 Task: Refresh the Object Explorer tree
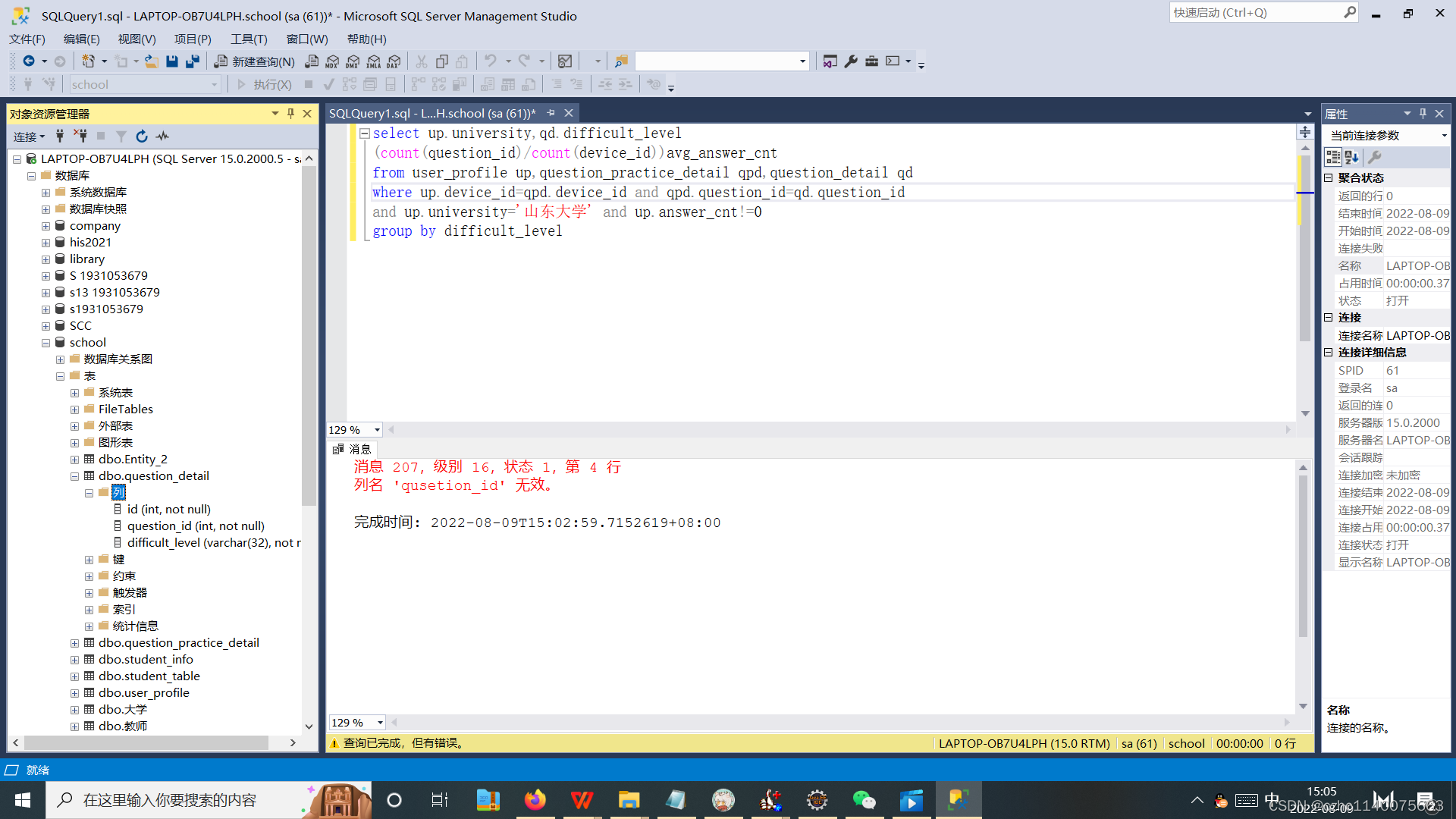(142, 136)
